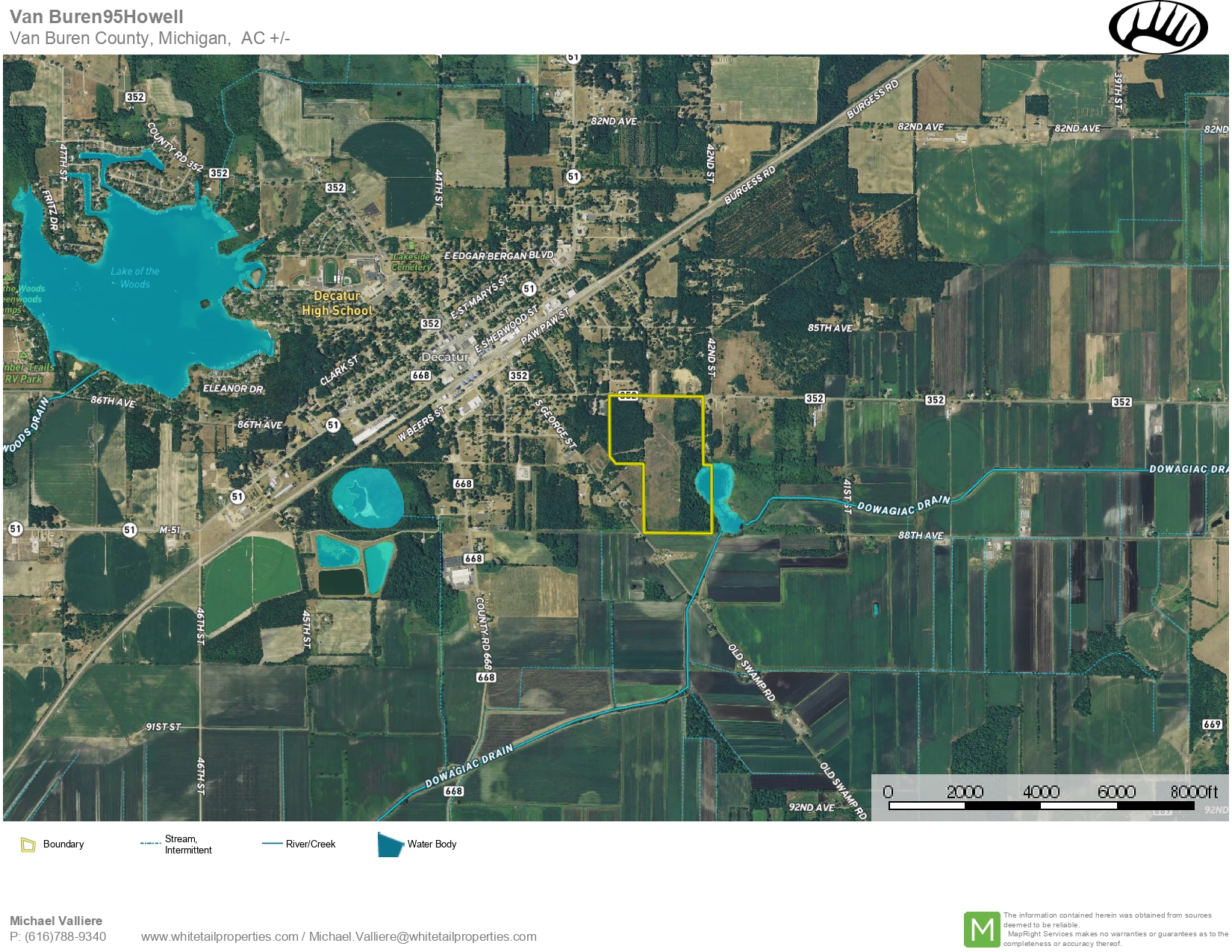This screenshot has height=952, width=1232.
Task: Click Michael Valliere's email address
Action: pyautogui.click(x=423, y=936)
